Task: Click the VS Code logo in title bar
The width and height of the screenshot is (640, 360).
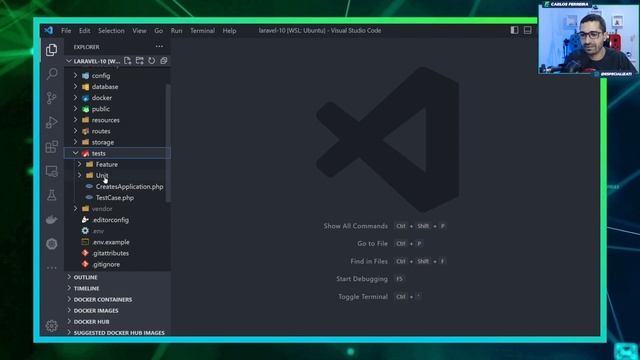Action: tap(49, 30)
